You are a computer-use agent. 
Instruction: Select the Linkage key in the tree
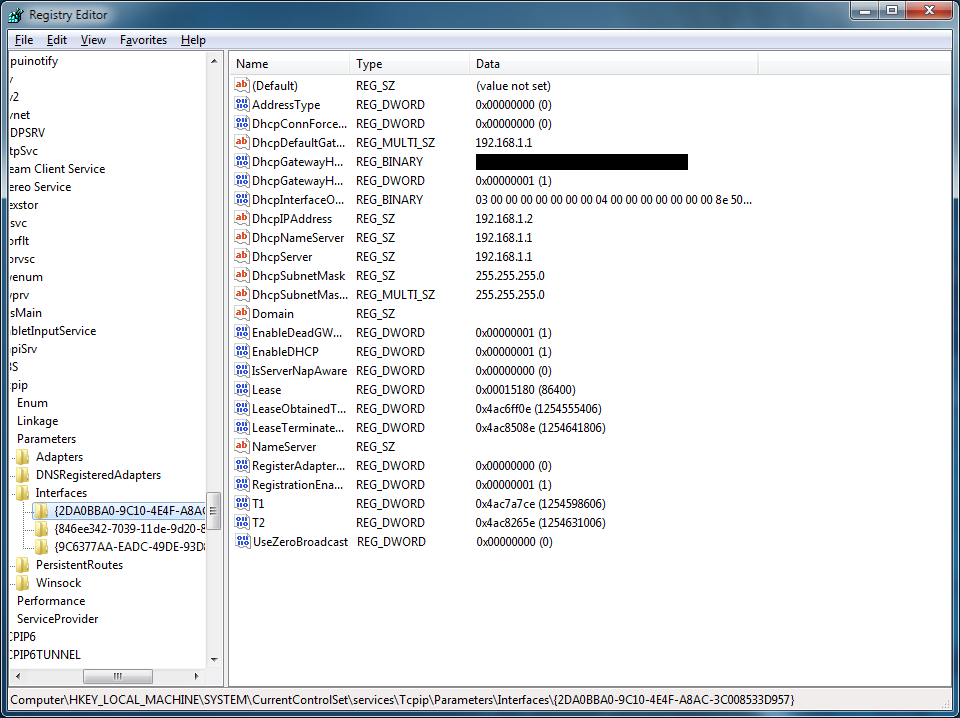tap(37, 421)
